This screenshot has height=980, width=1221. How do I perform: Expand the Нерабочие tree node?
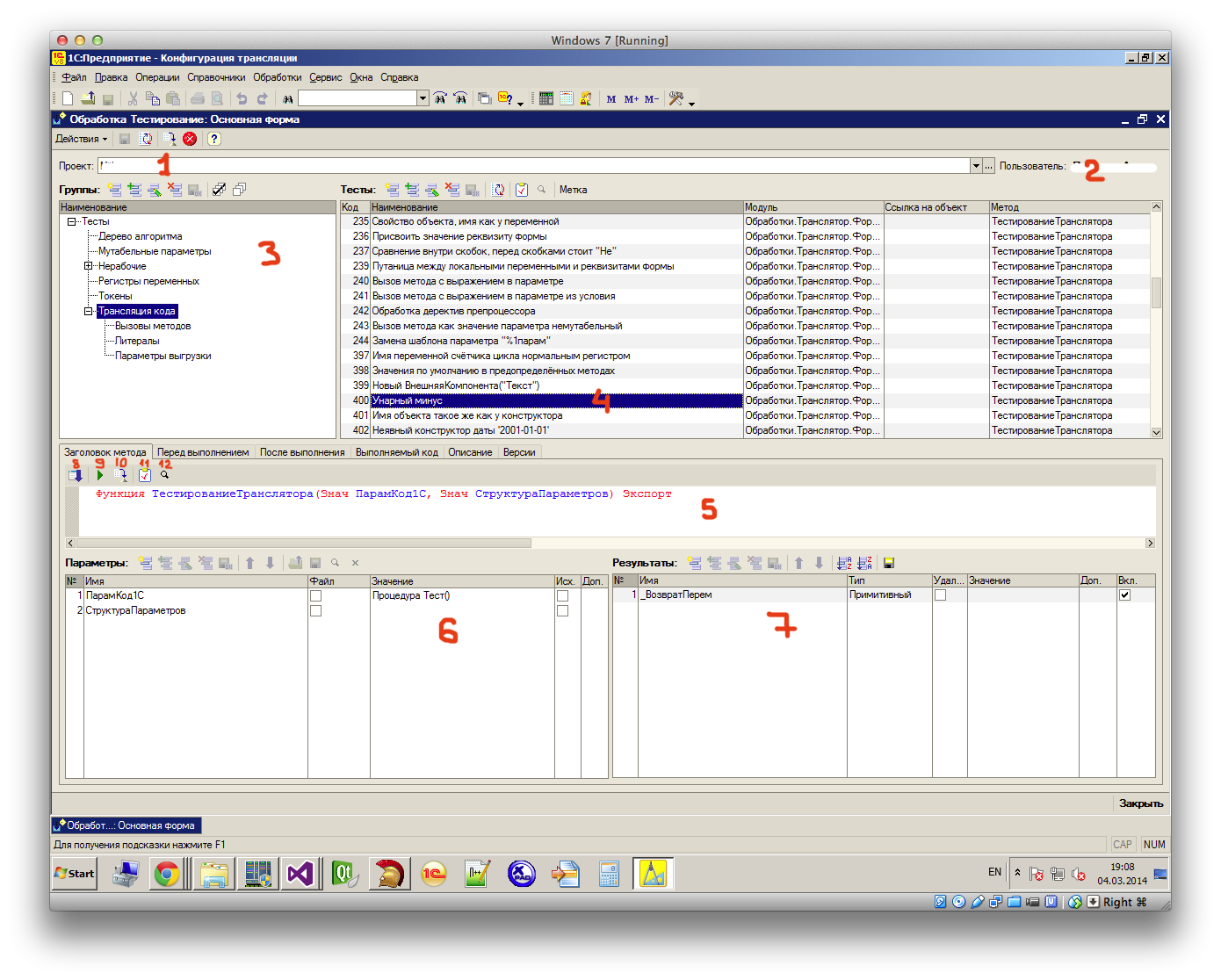tap(89, 266)
